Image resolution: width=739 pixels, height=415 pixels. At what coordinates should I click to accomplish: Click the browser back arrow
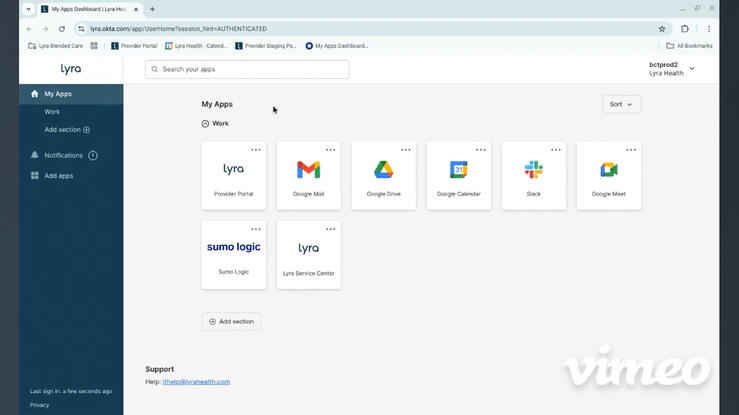tap(29, 29)
